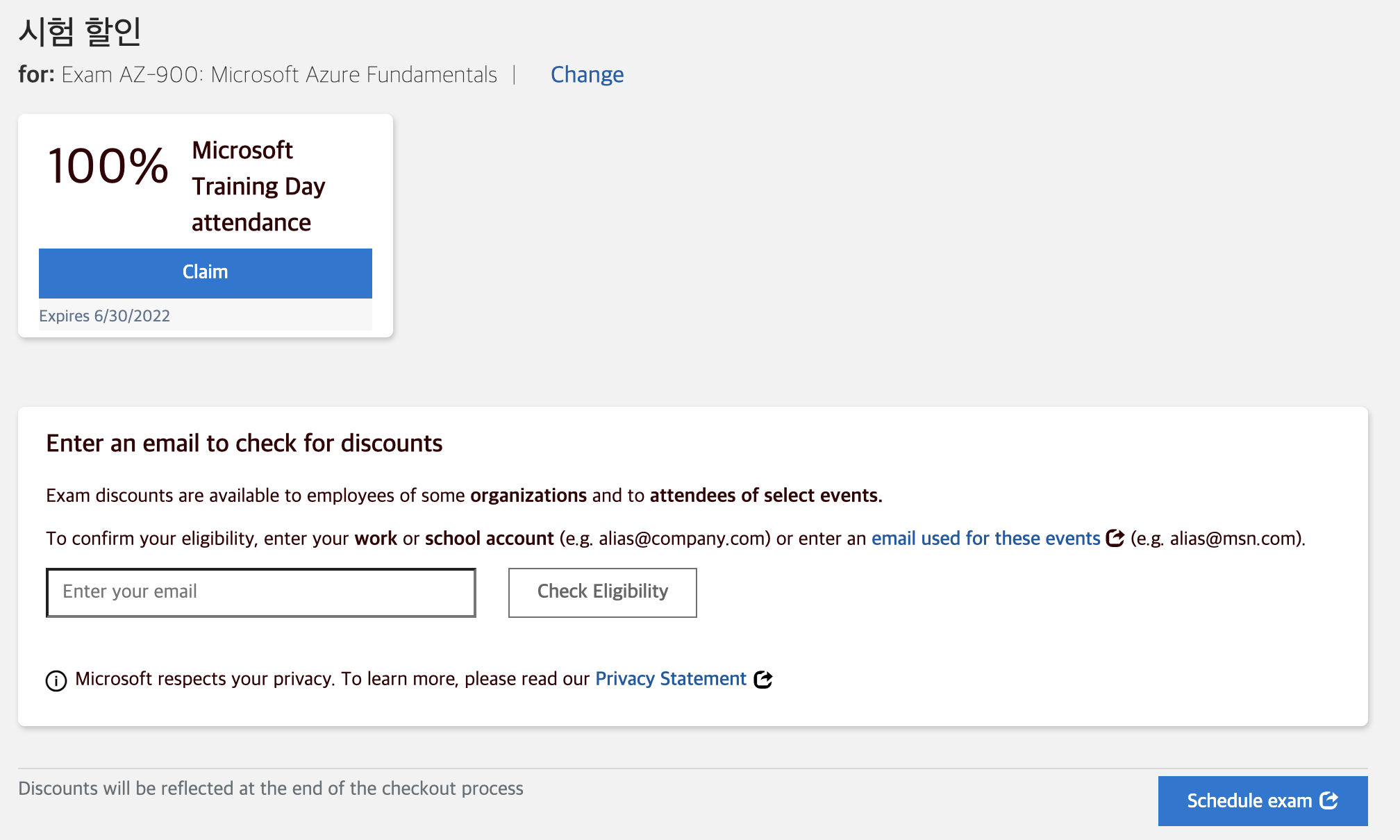Focus the Enter your email field
1400x840 pixels.
[x=260, y=592]
